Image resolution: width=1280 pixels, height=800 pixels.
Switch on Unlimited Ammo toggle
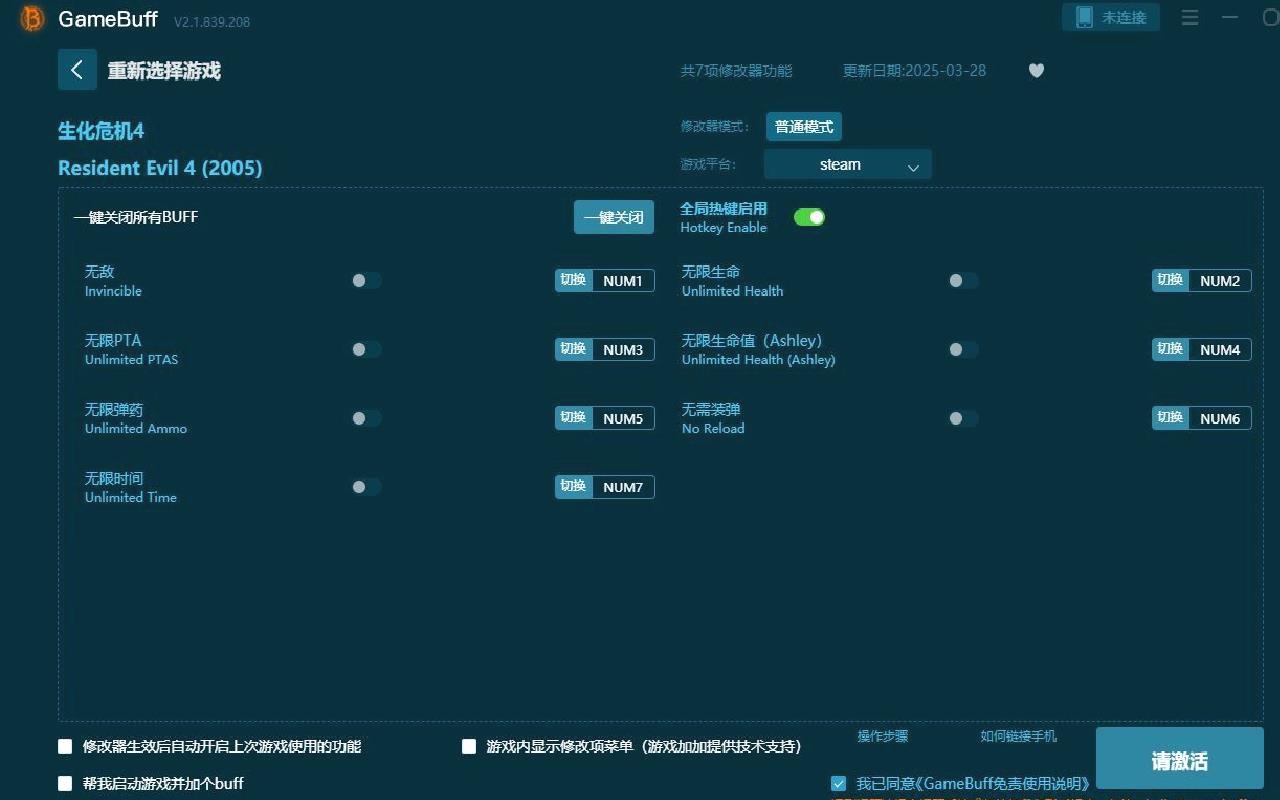click(366, 418)
